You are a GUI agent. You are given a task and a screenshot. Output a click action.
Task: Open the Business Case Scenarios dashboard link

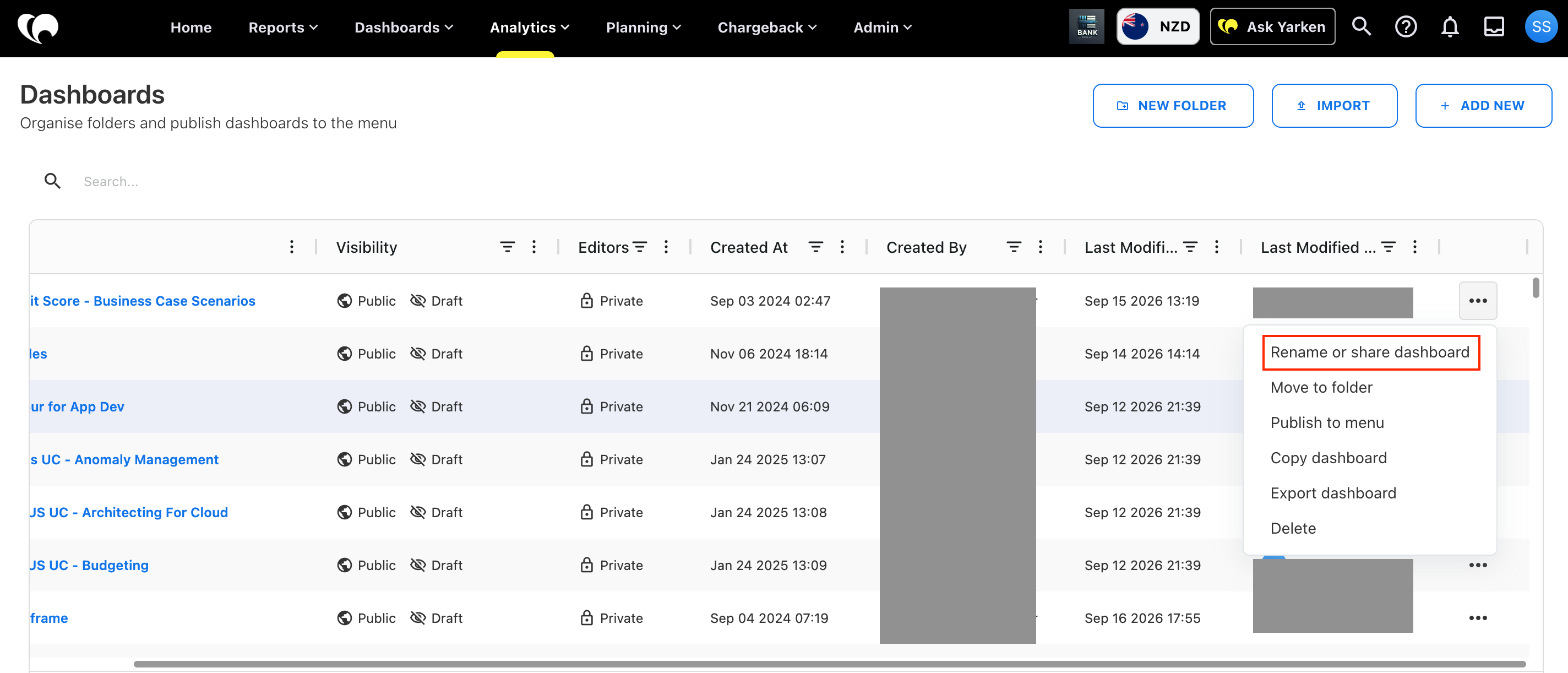[x=143, y=301]
